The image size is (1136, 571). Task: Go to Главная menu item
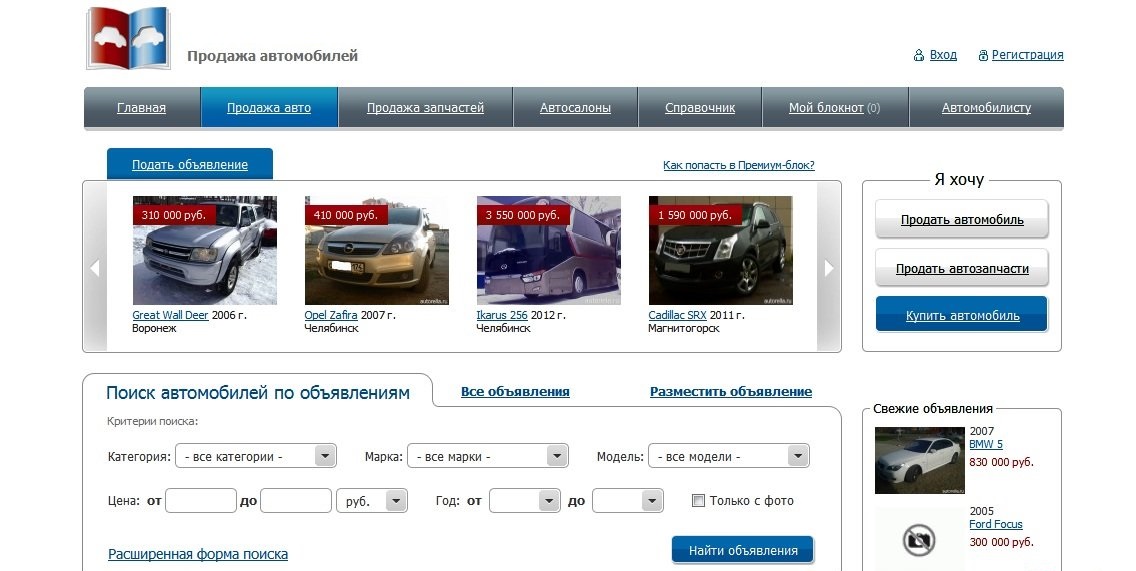pyautogui.click(x=141, y=107)
